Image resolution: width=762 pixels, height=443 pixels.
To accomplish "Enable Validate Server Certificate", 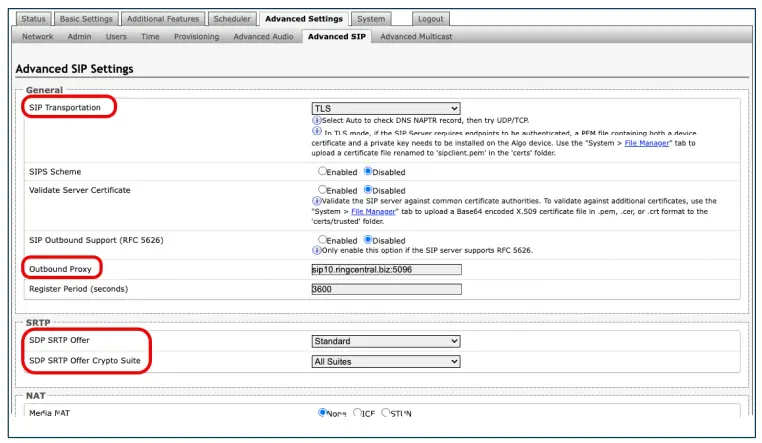I will [322, 189].
